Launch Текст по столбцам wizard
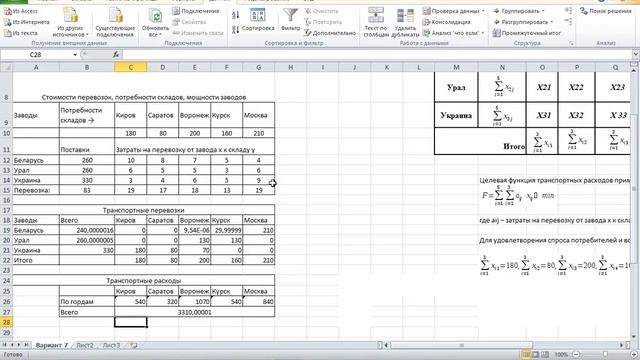 pos(376,22)
